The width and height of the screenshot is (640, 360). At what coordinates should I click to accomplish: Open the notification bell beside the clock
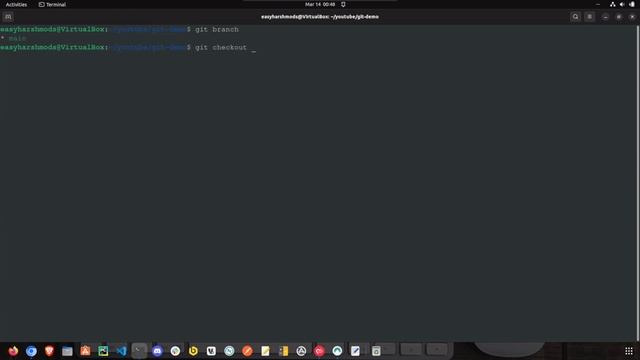(343, 4)
